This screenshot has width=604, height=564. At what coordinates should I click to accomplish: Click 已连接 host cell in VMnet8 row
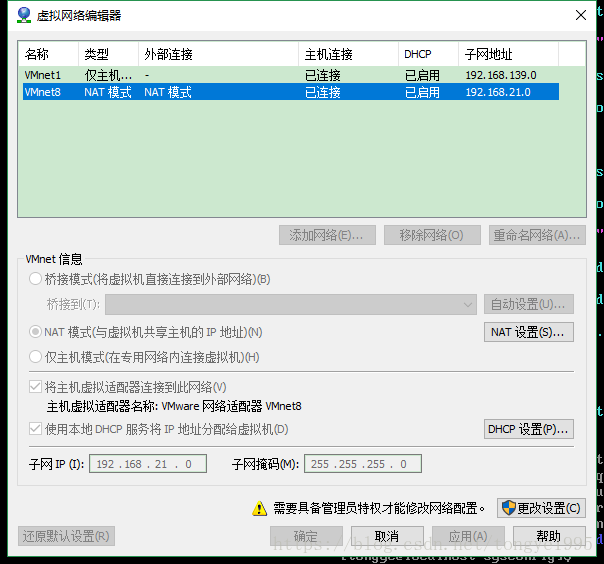(x=323, y=92)
